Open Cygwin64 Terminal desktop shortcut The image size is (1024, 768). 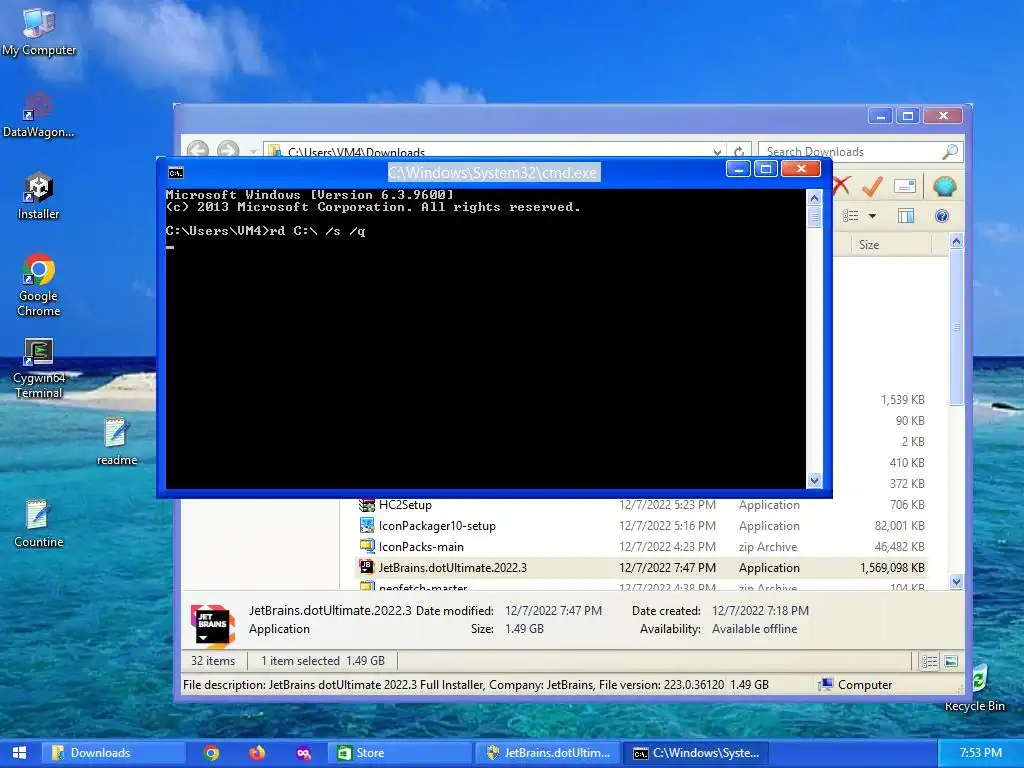click(x=39, y=368)
